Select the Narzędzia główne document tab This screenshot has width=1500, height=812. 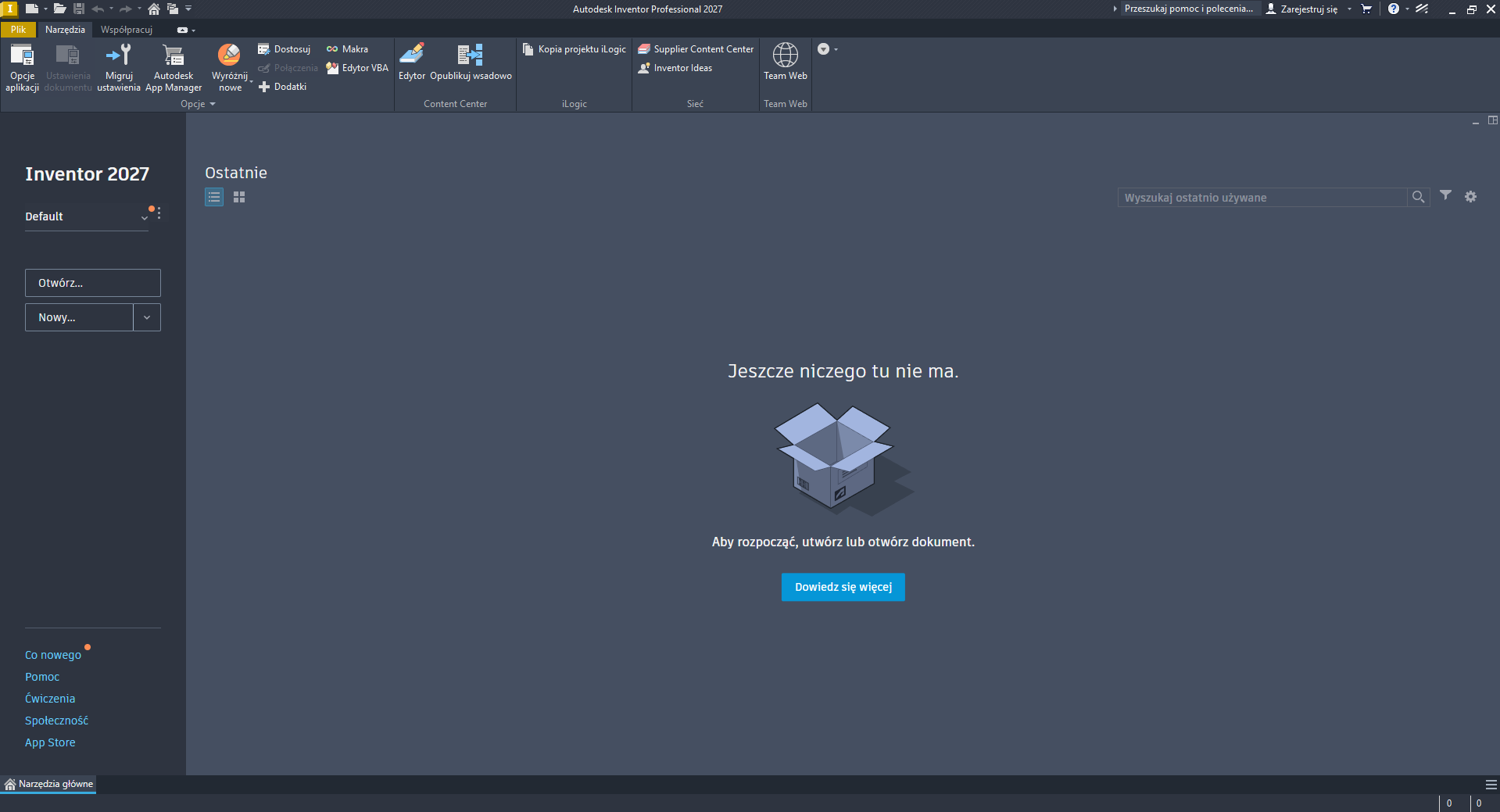tap(48, 784)
